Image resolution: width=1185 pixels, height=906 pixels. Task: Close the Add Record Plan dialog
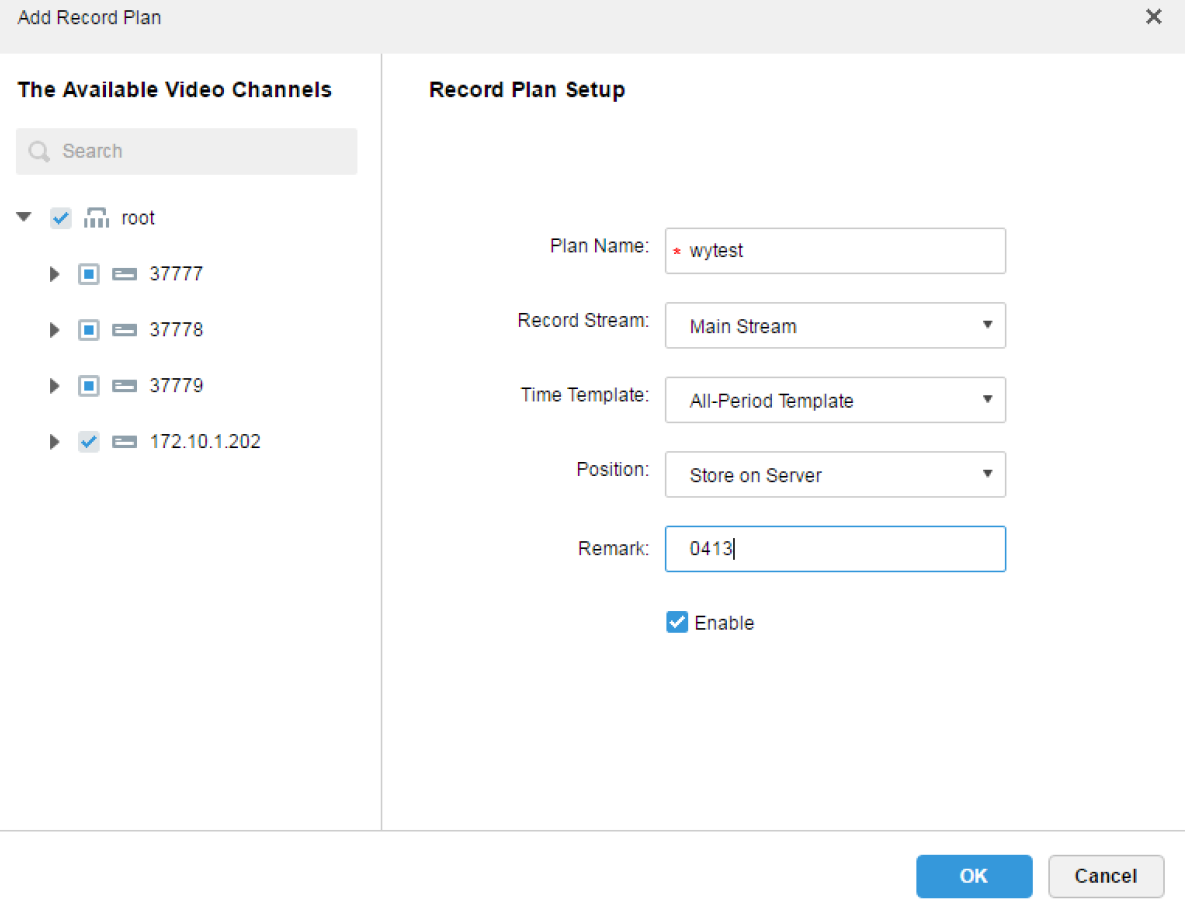pos(1154,17)
